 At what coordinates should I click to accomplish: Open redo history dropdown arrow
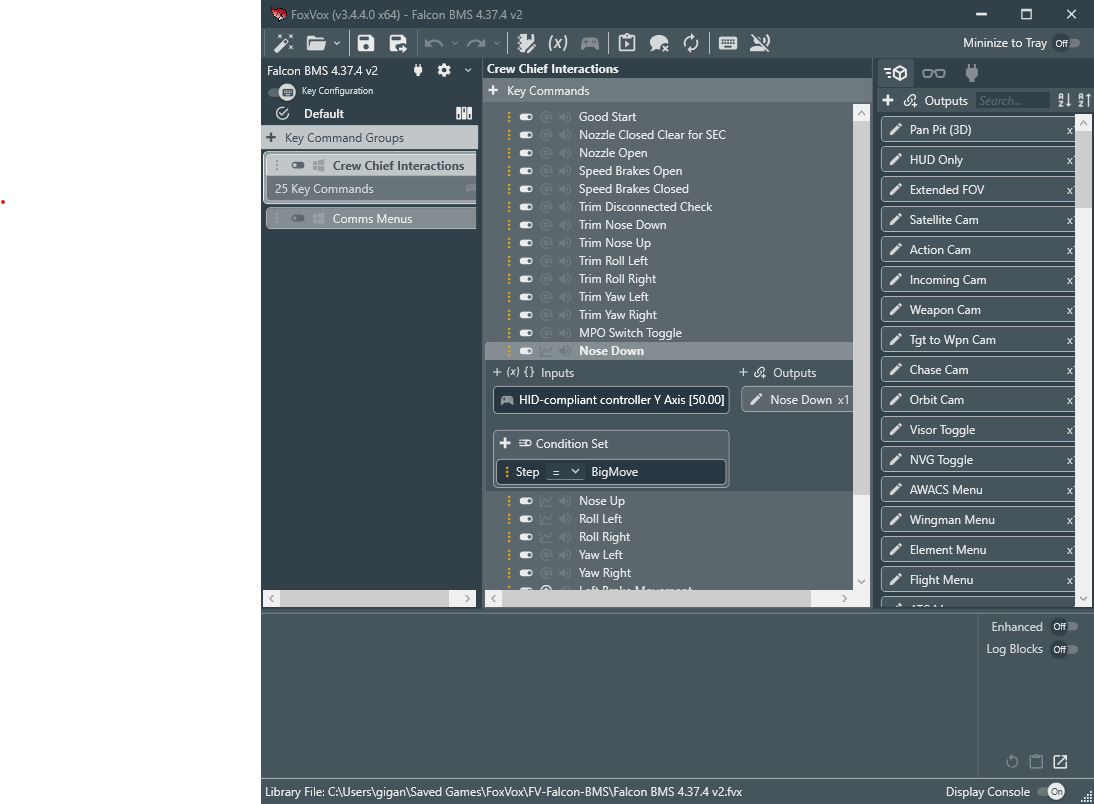pos(497,43)
